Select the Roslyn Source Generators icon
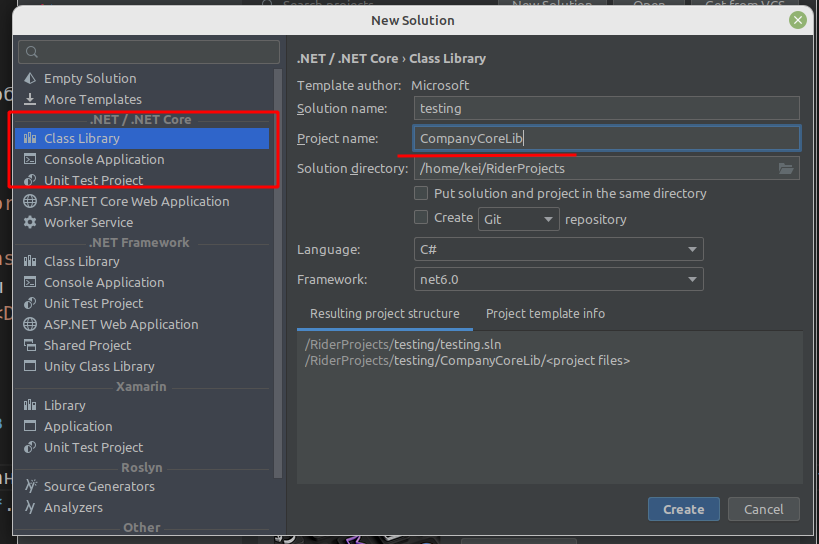 coord(30,486)
